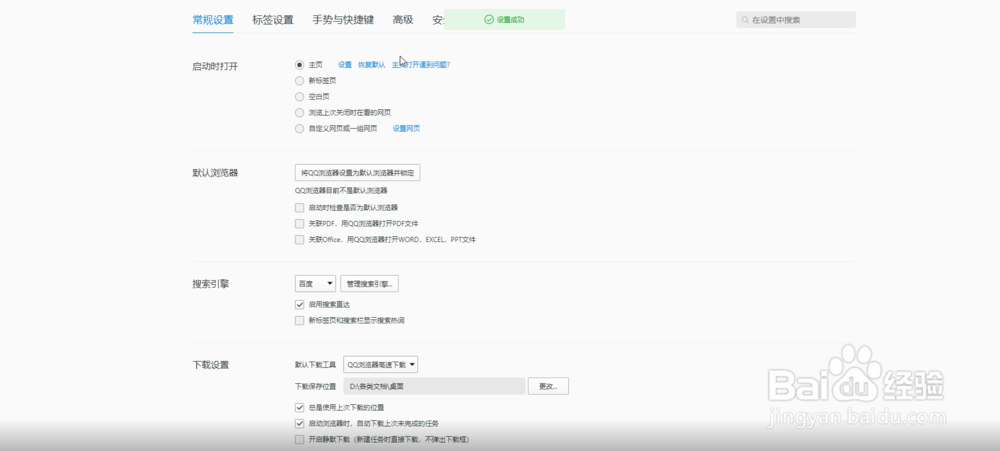
Task: Select the 新标签页 startup radio option
Action: (299, 80)
